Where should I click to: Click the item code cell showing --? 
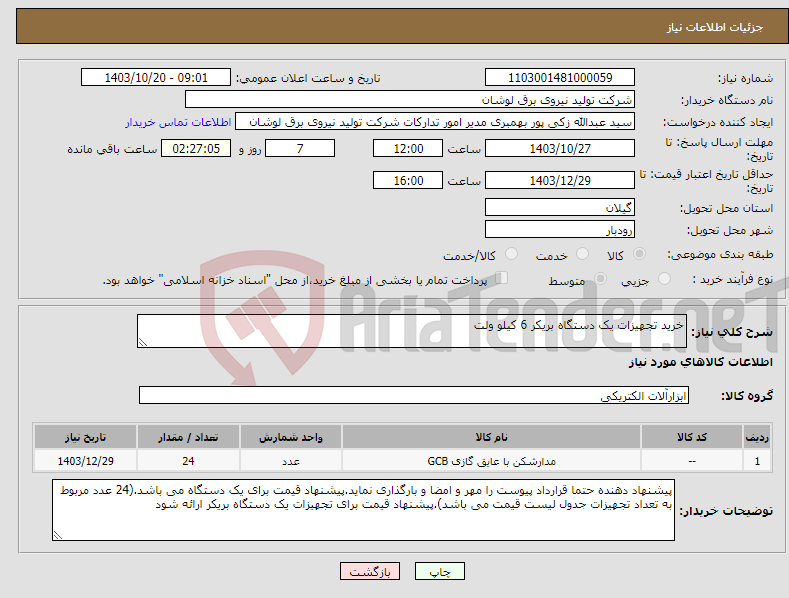(x=692, y=461)
